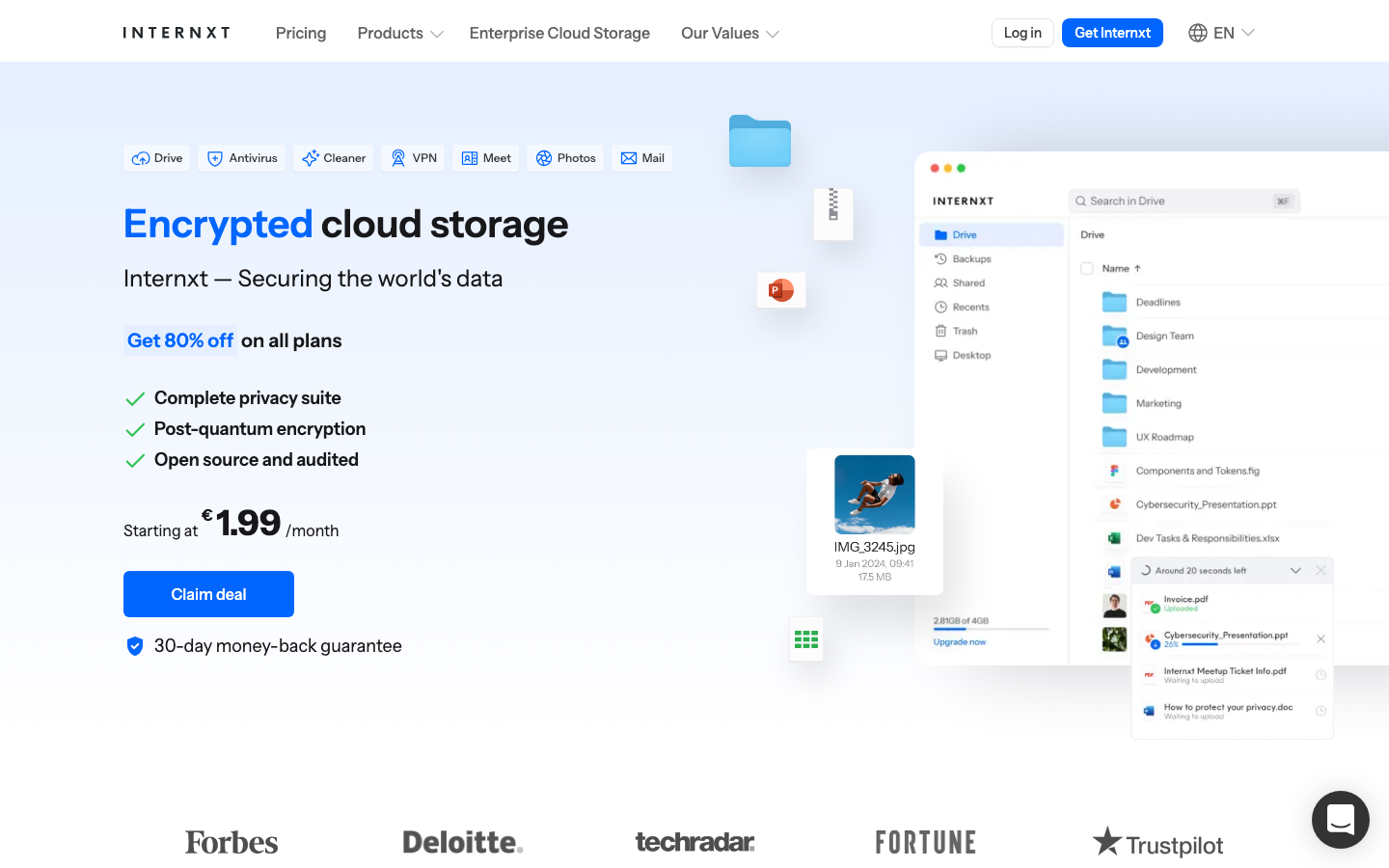Select the Cleaner product chip
The height and width of the screenshot is (868, 1389).
click(334, 158)
